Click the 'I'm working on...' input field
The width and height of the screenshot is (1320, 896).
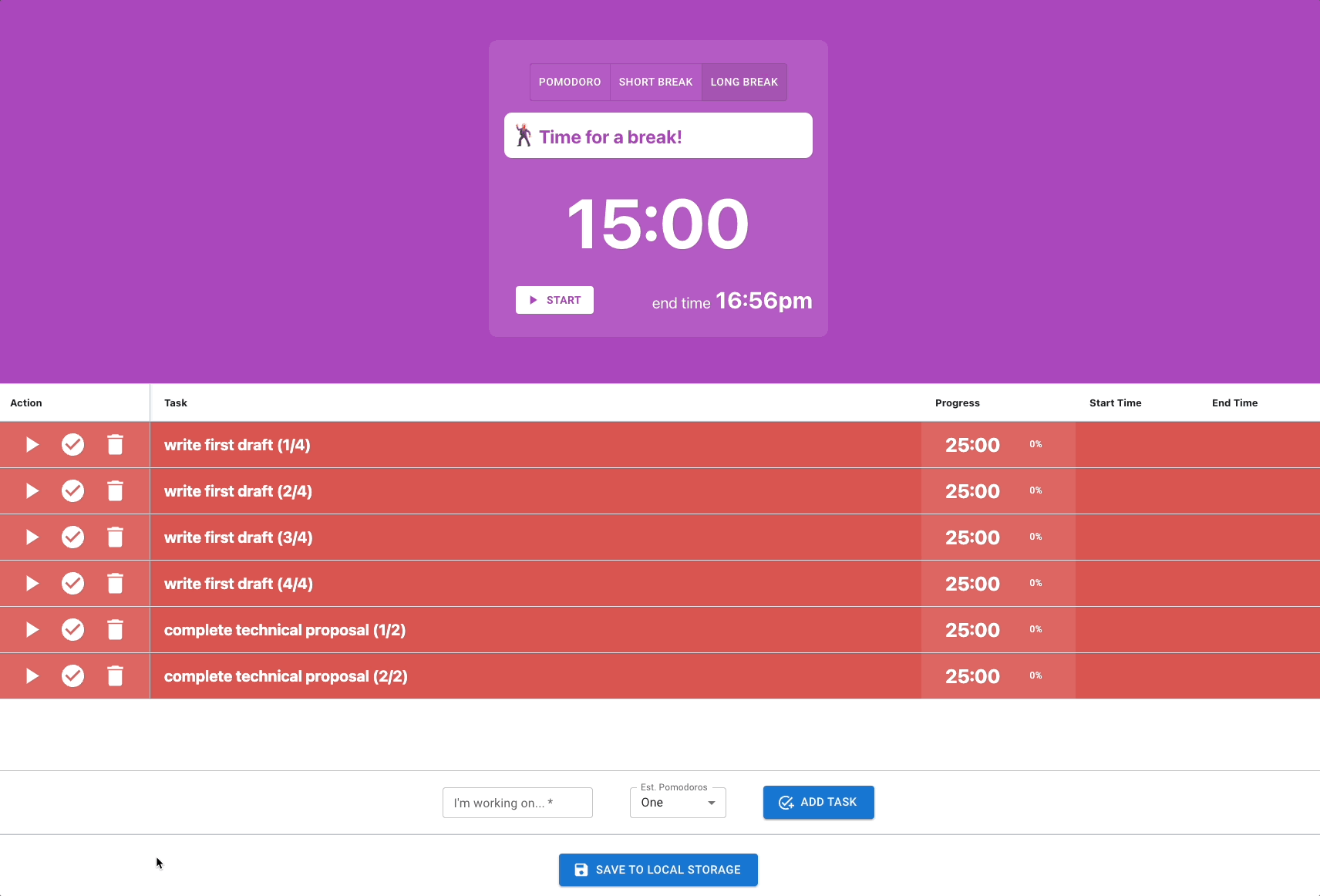pos(517,803)
